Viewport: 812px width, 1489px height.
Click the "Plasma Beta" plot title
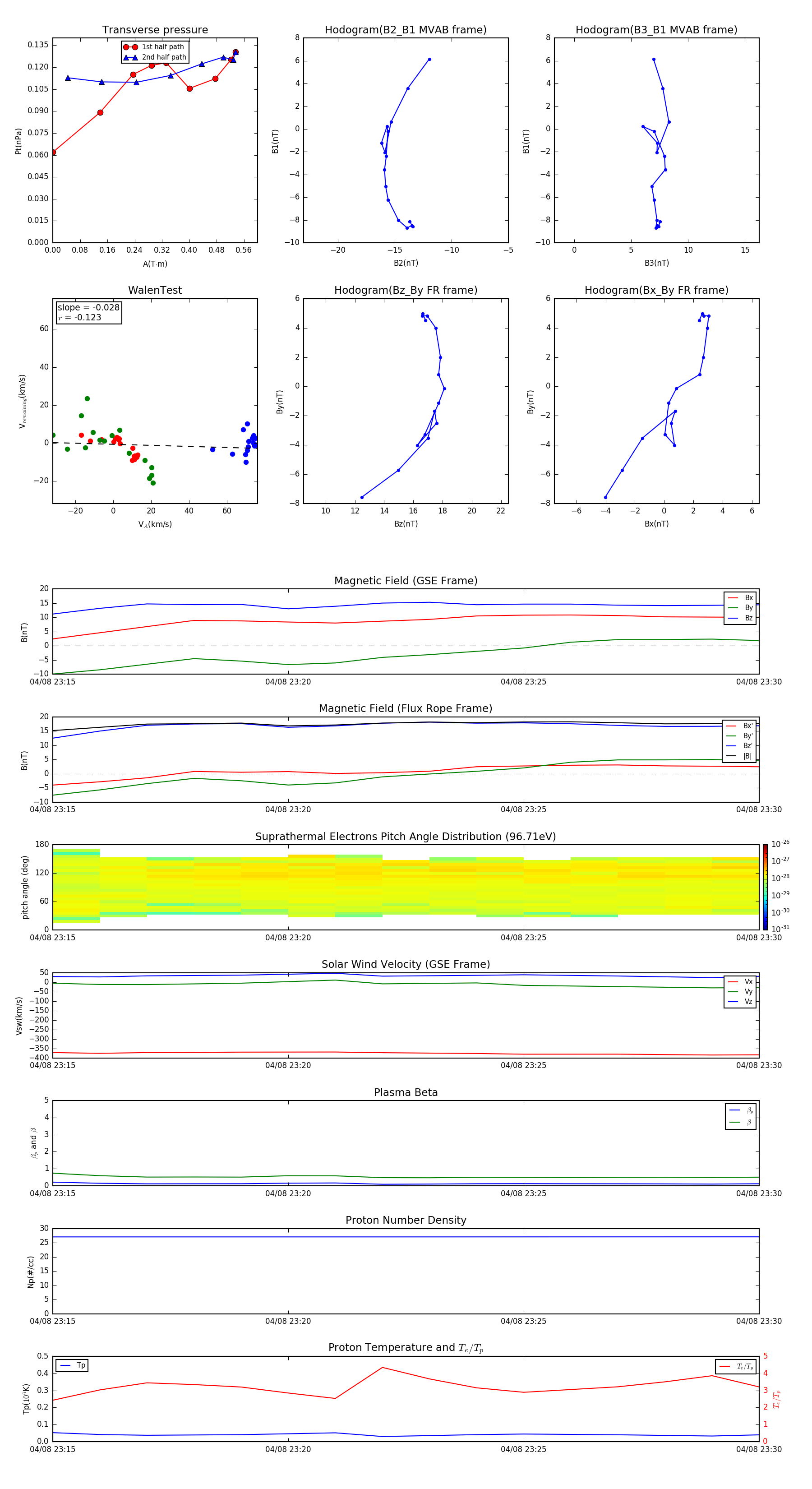click(x=406, y=1092)
